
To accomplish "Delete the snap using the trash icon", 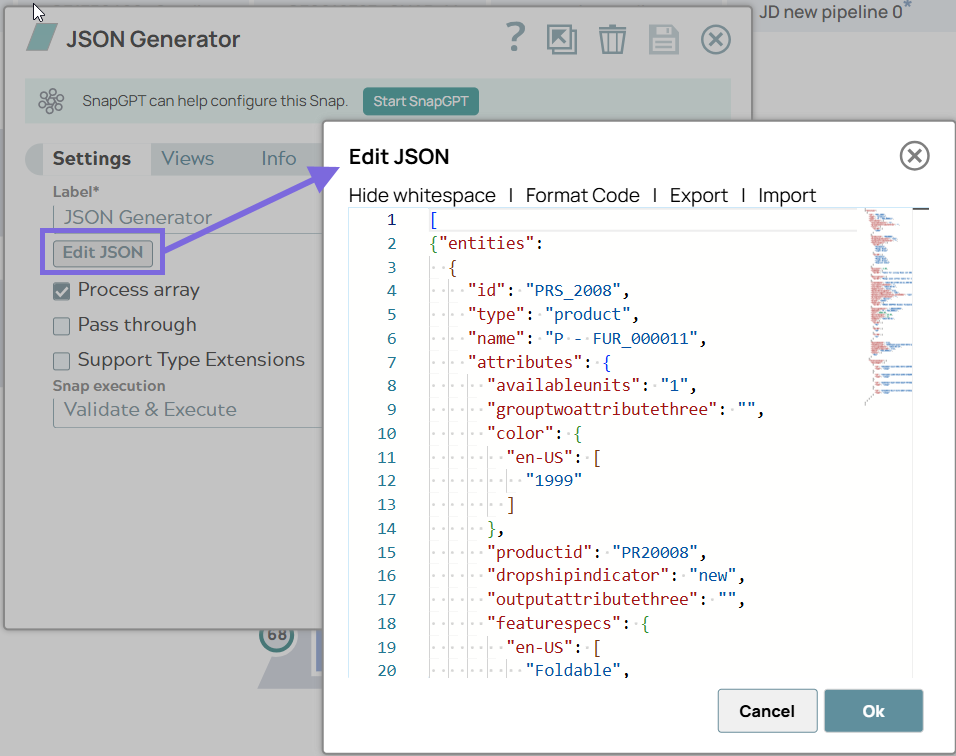I will tap(613, 40).
